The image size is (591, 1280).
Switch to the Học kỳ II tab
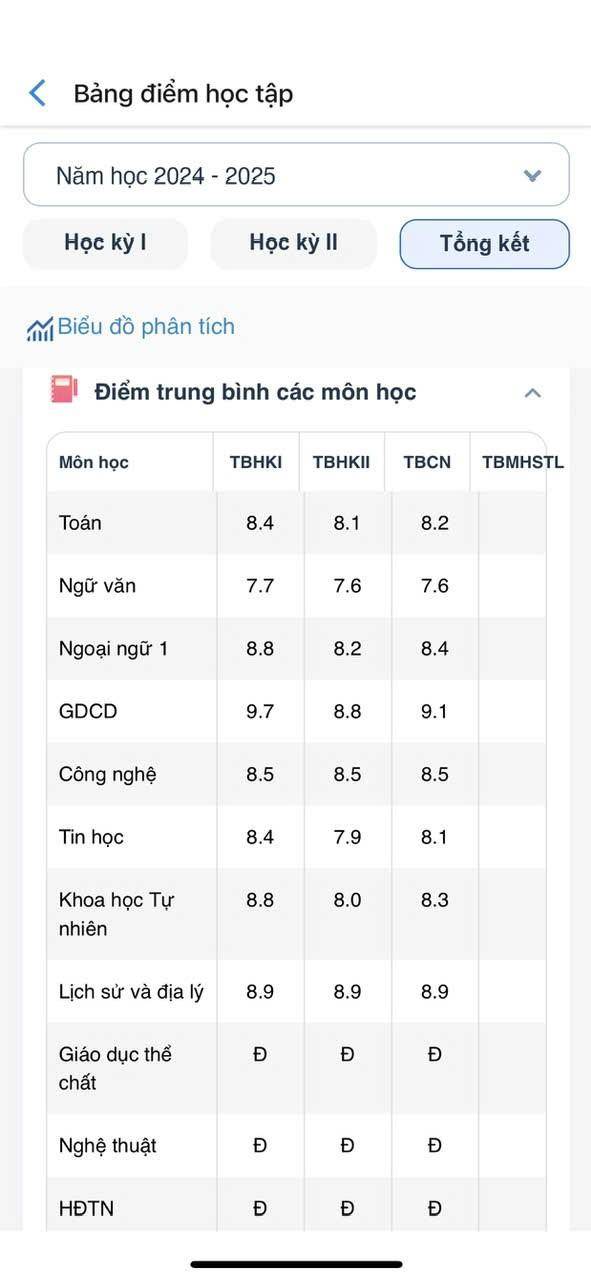pos(293,243)
